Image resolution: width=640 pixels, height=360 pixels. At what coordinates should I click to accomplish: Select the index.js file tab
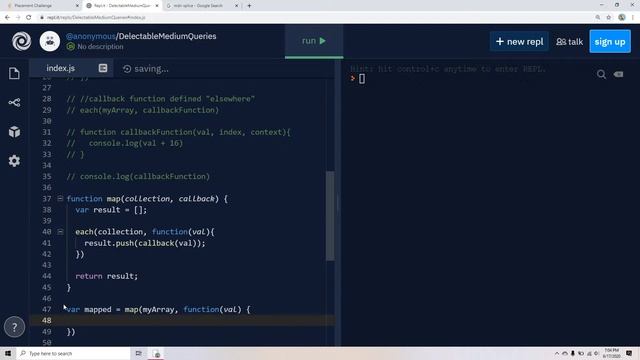pyautogui.click(x=60, y=68)
